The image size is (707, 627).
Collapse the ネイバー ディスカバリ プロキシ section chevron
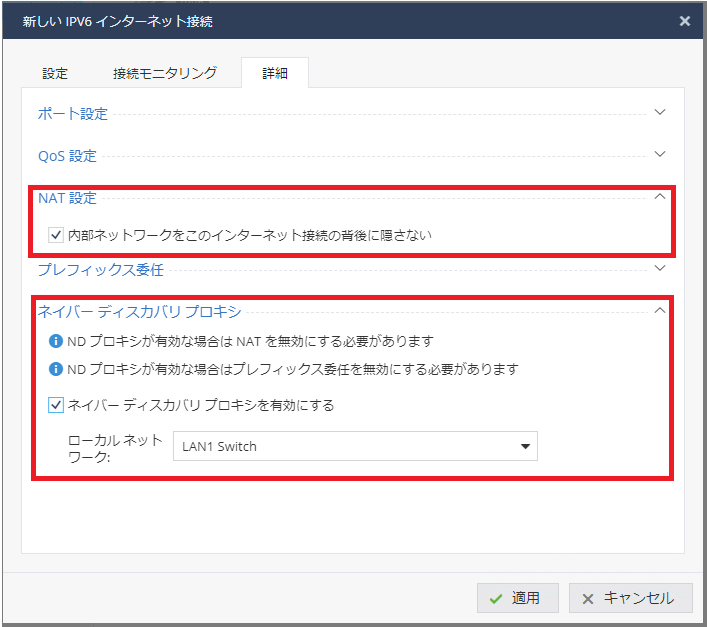(x=659, y=310)
